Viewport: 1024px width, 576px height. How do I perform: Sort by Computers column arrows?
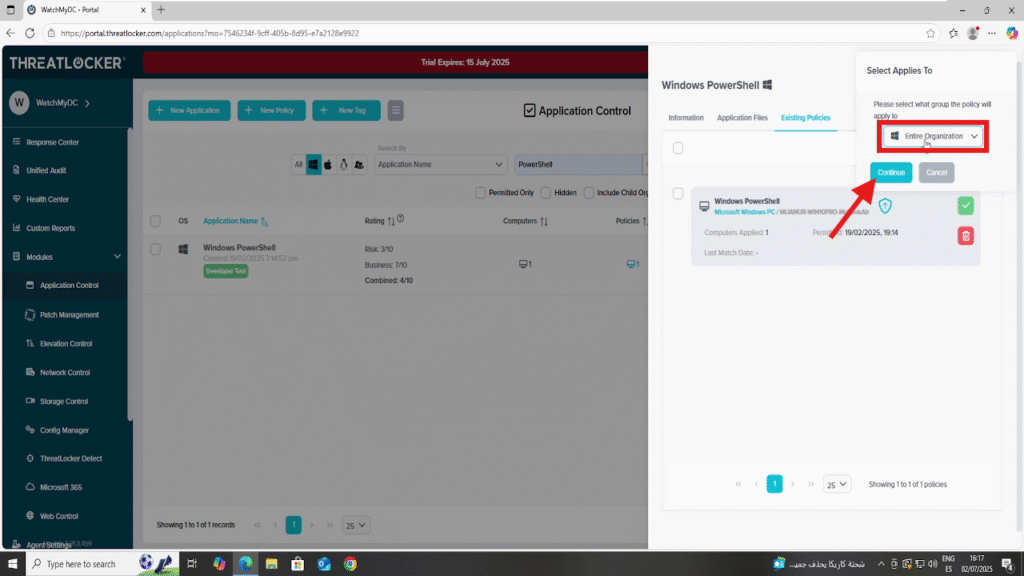(543, 221)
